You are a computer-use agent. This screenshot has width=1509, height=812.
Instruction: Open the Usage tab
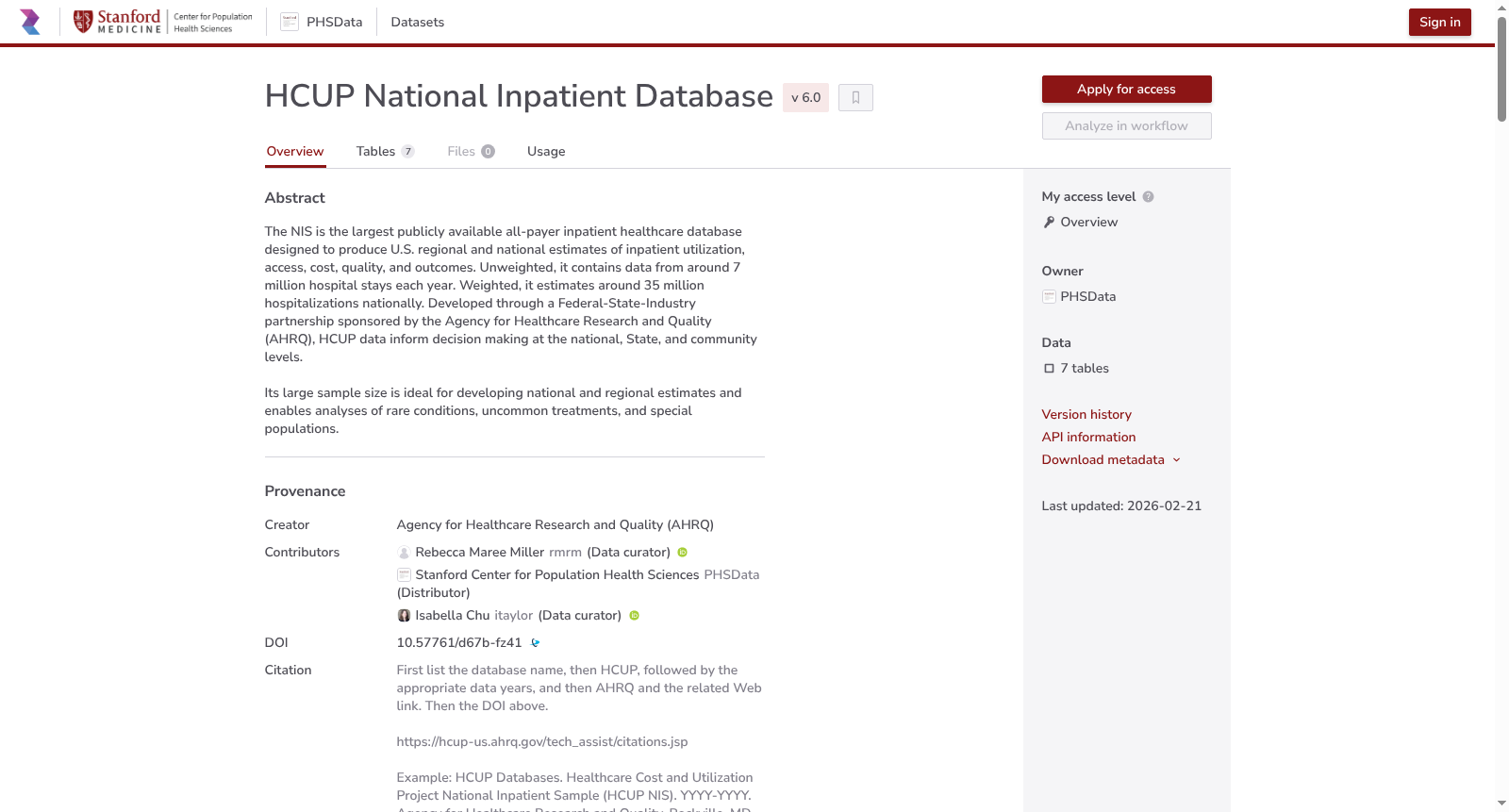(x=546, y=151)
